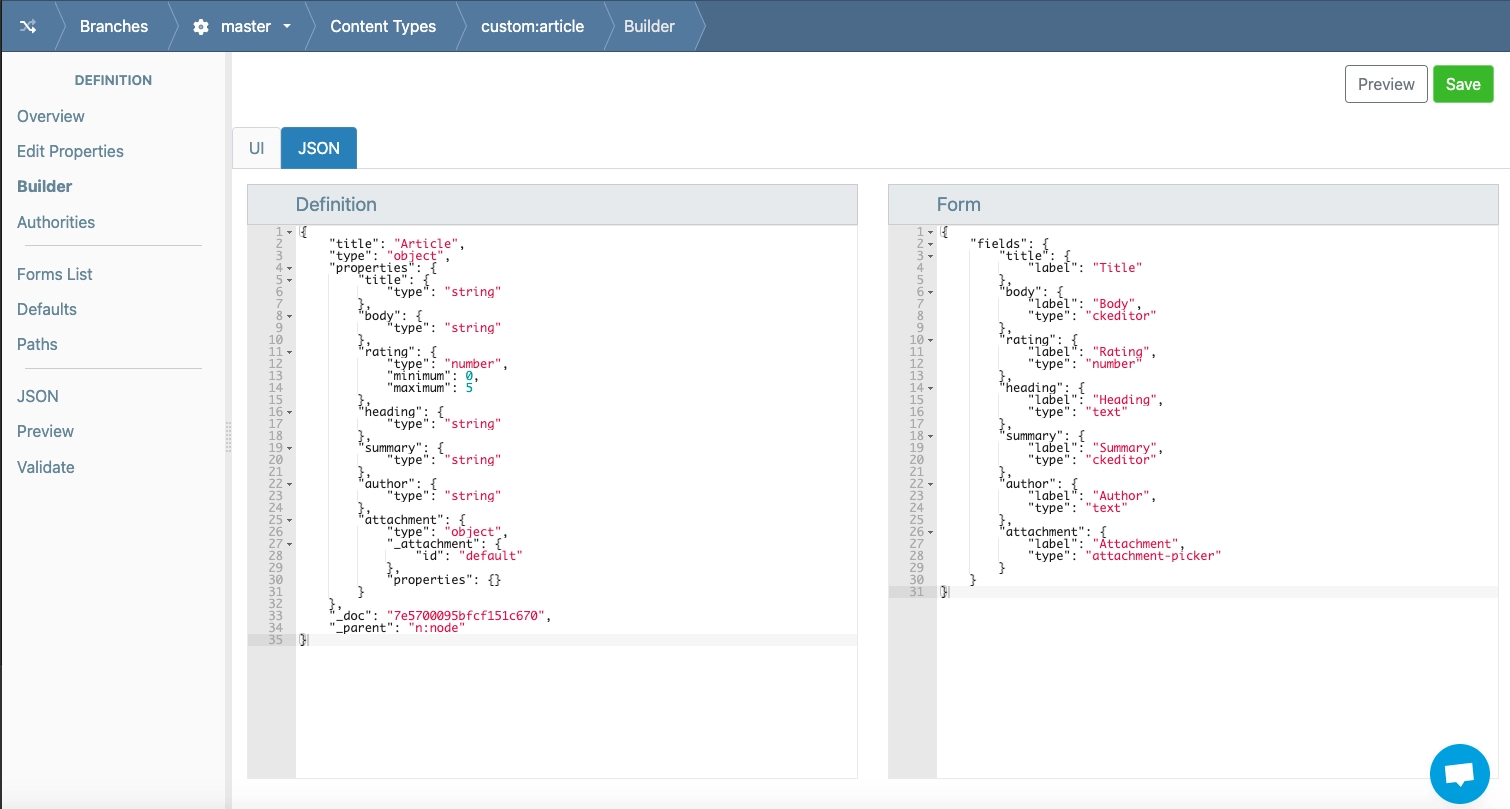The width and height of the screenshot is (1510, 809).
Task: Collapse the "fields" block in Form editor
Action: 931,244
